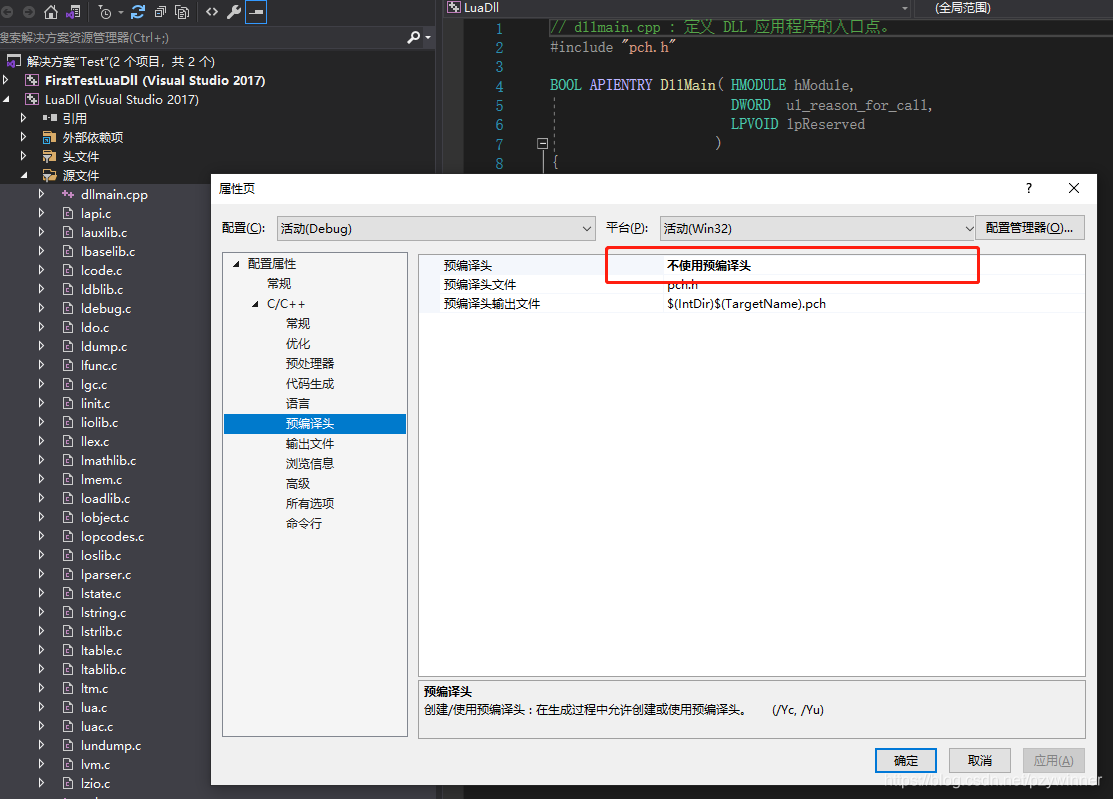Click the clock history icon in the toolbar
Image resolution: width=1113 pixels, height=799 pixels.
[106, 12]
